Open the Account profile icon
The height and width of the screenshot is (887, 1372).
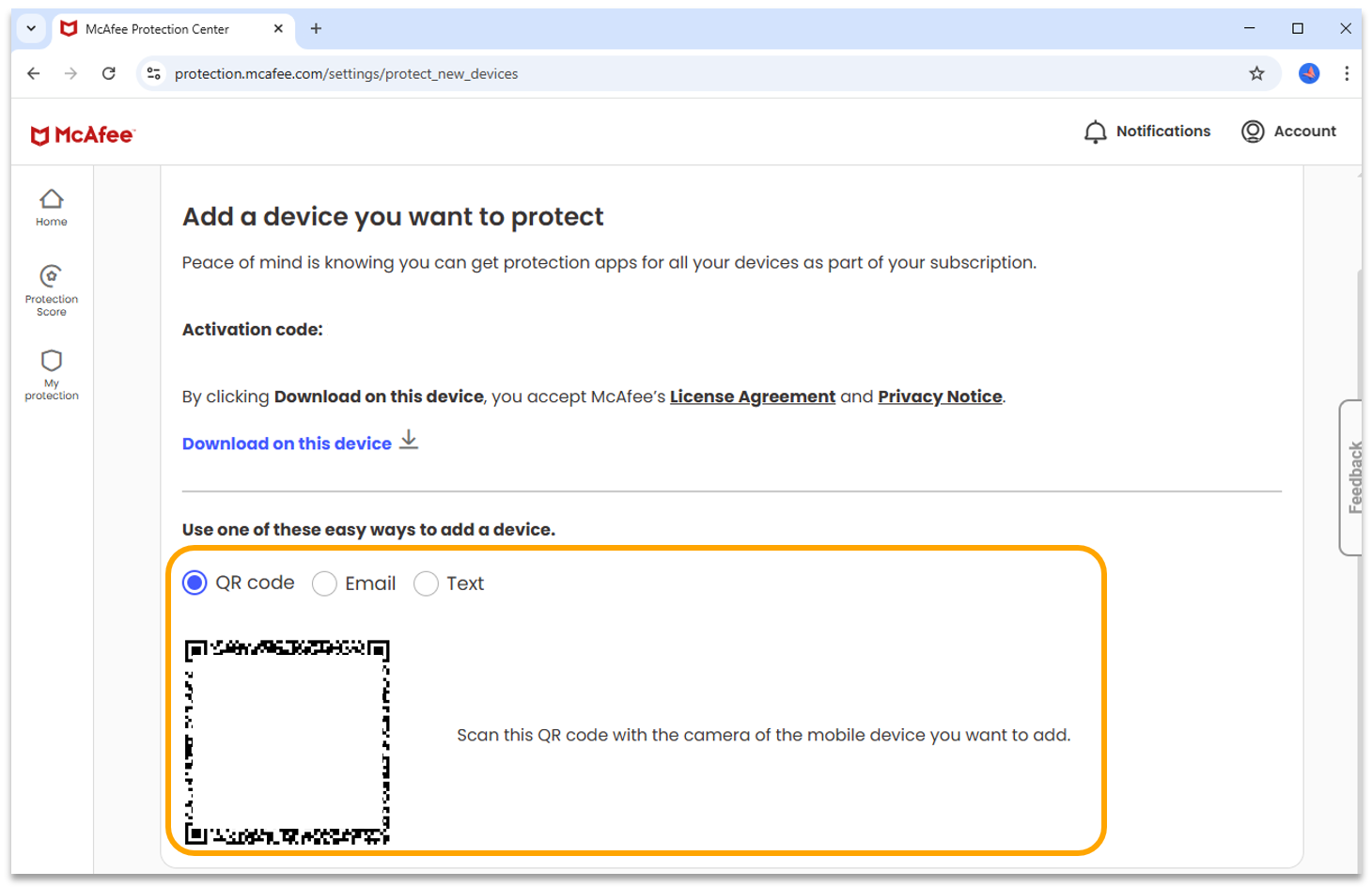point(1253,132)
